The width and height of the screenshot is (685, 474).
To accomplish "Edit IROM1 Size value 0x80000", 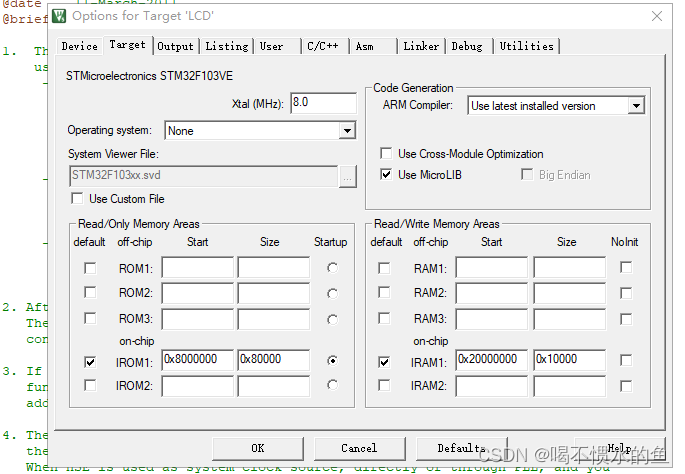I will click(x=274, y=360).
